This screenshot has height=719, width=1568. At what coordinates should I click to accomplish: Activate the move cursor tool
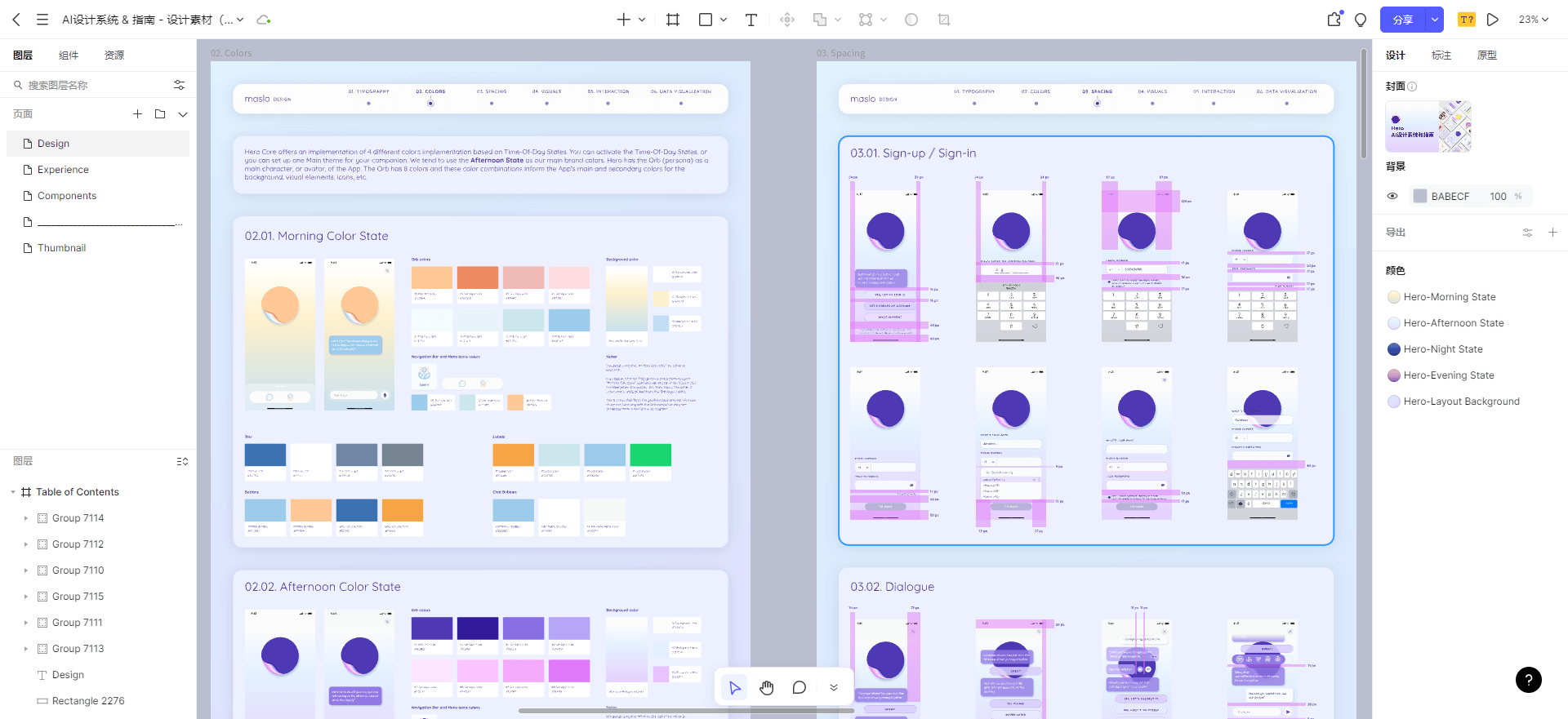[735, 688]
